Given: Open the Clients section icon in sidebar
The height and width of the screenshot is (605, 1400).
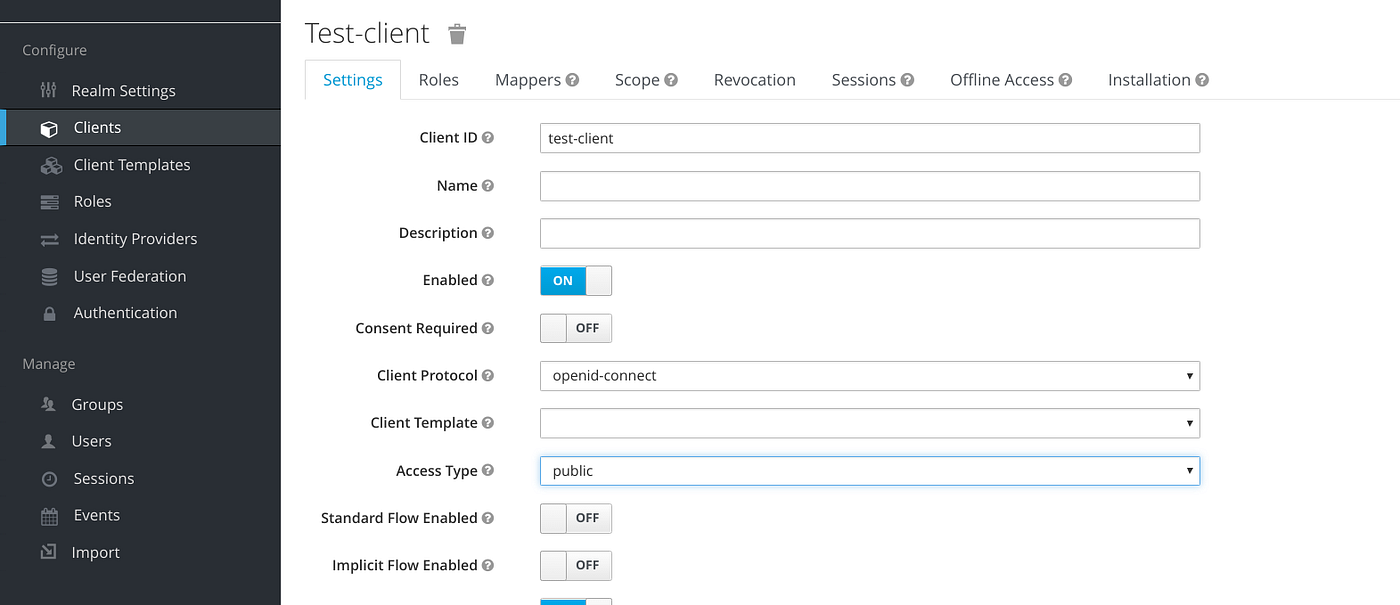Looking at the screenshot, I should point(50,127).
